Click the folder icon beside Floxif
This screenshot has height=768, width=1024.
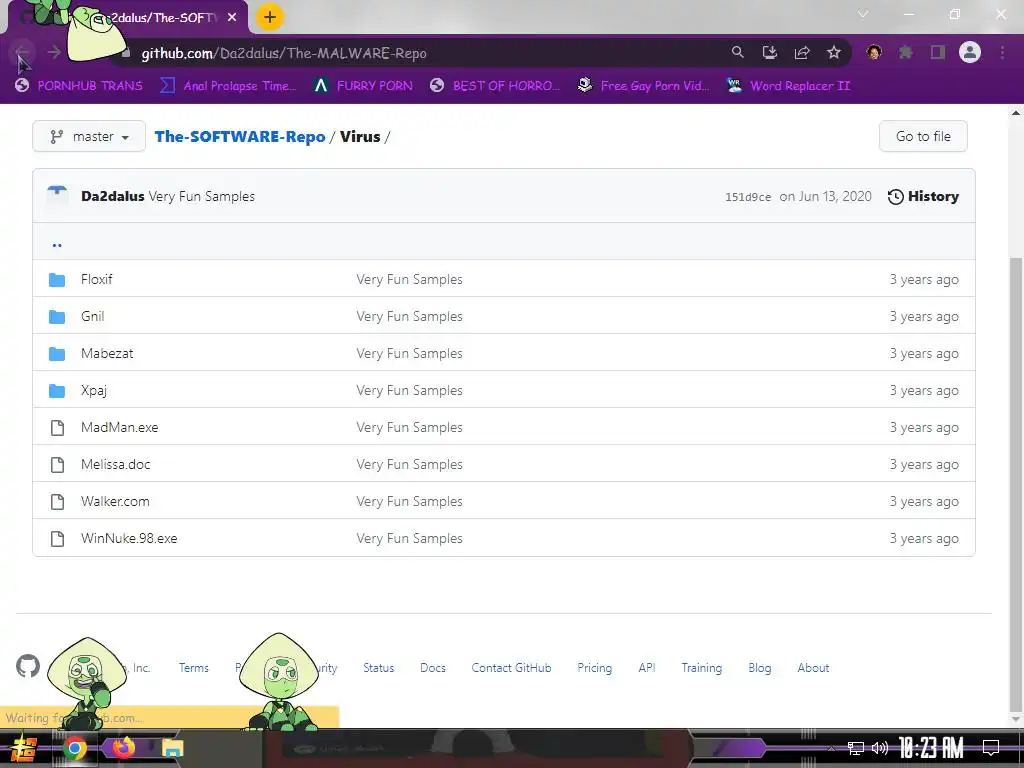click(57, 280)
